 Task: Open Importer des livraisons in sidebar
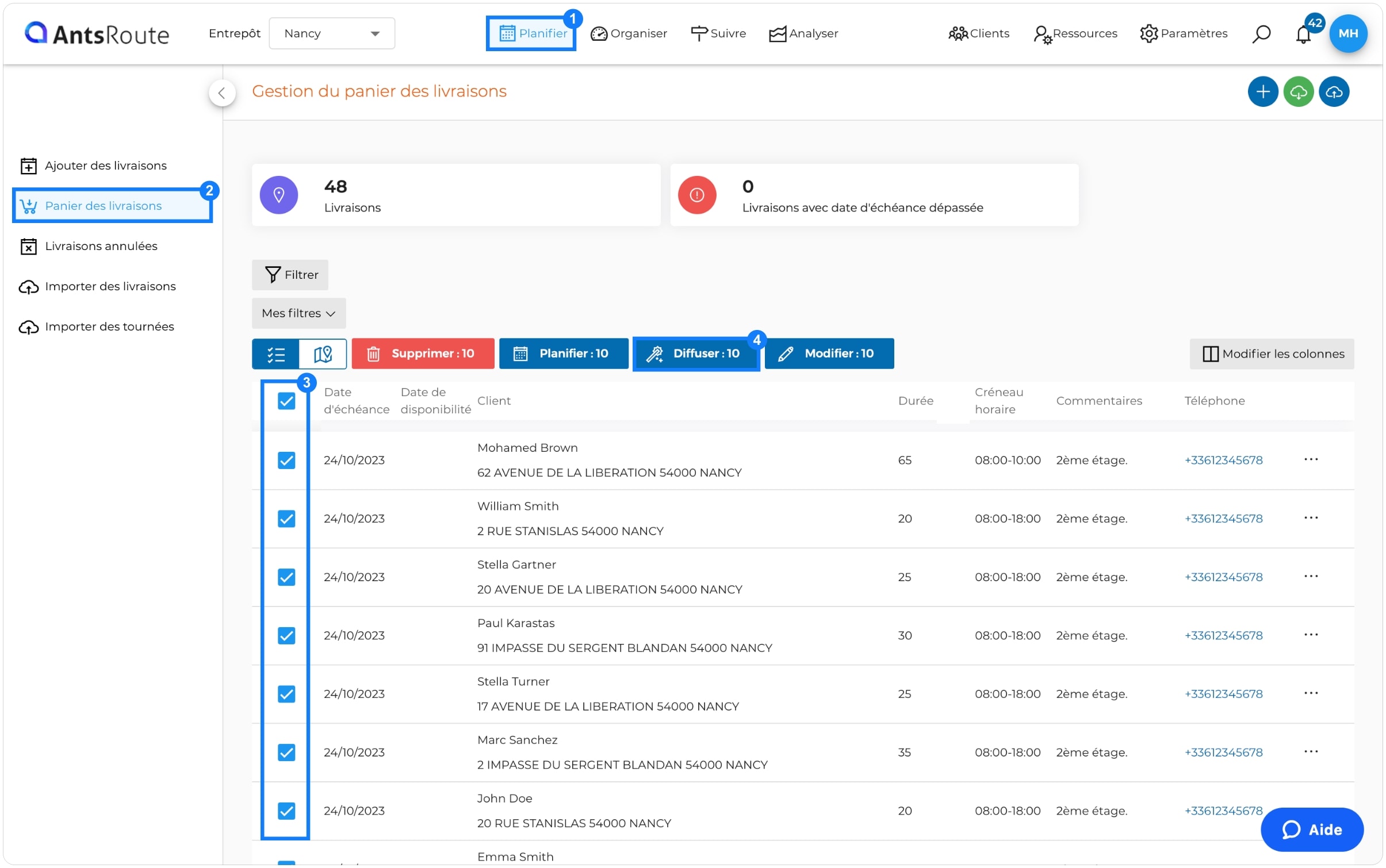pyautogui.click(x=98, y=286)
